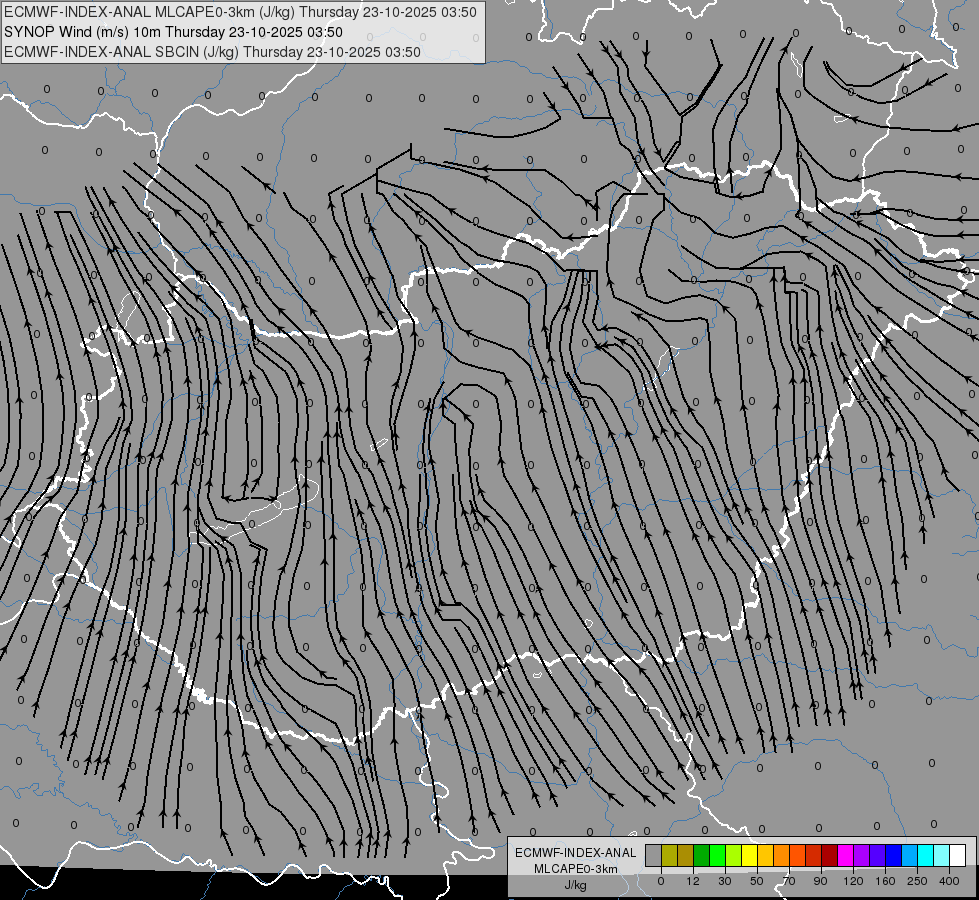Click the legend label MLCAPE0-3km
Screen dimensions: 979x900
coord(576,869)
